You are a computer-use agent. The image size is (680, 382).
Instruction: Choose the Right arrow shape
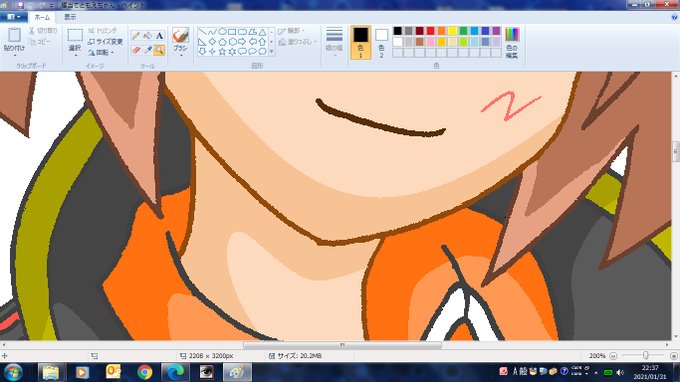tap(242, 42)
